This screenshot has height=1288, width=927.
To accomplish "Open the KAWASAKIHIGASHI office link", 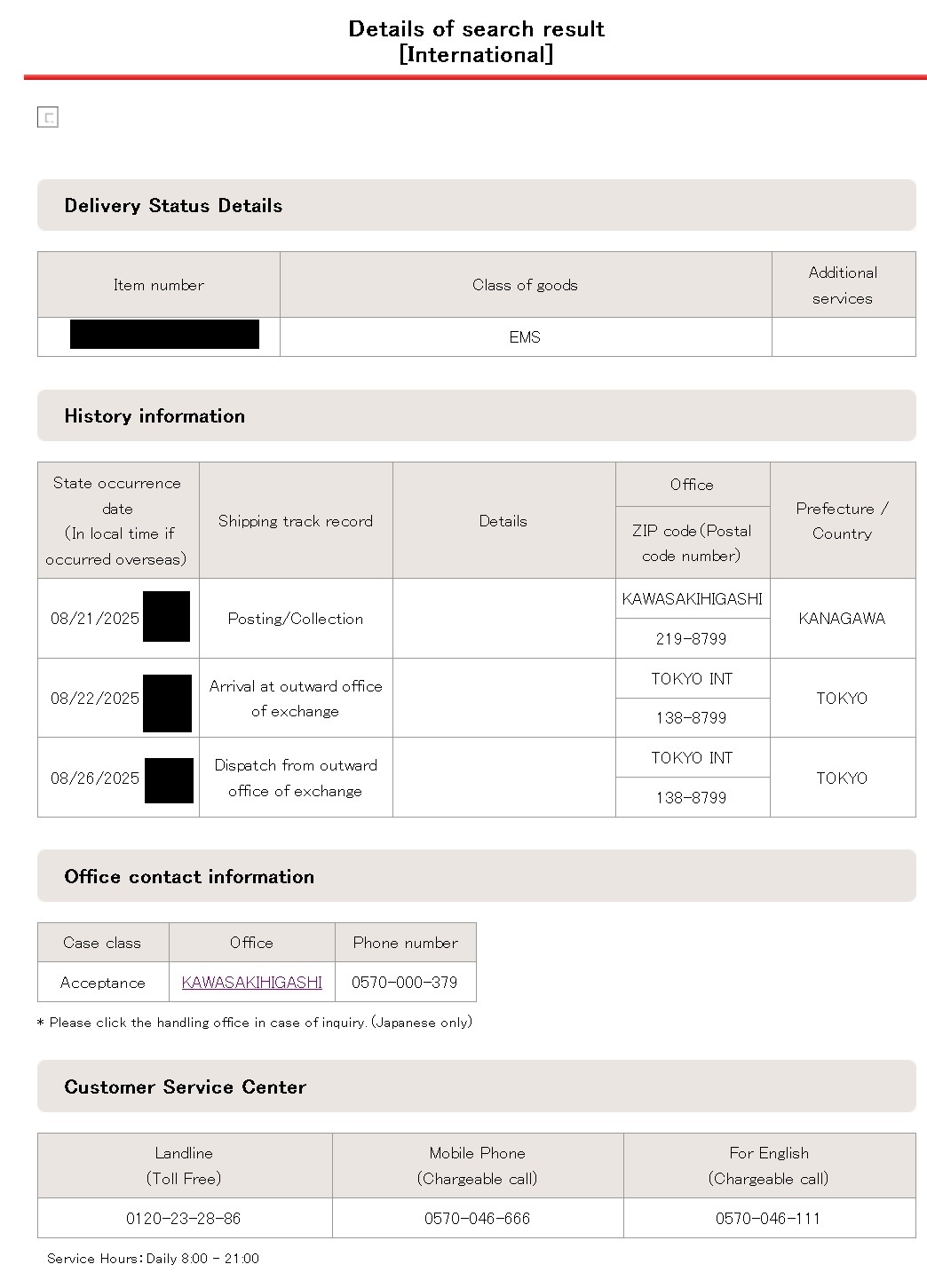I will click(251, 983).
